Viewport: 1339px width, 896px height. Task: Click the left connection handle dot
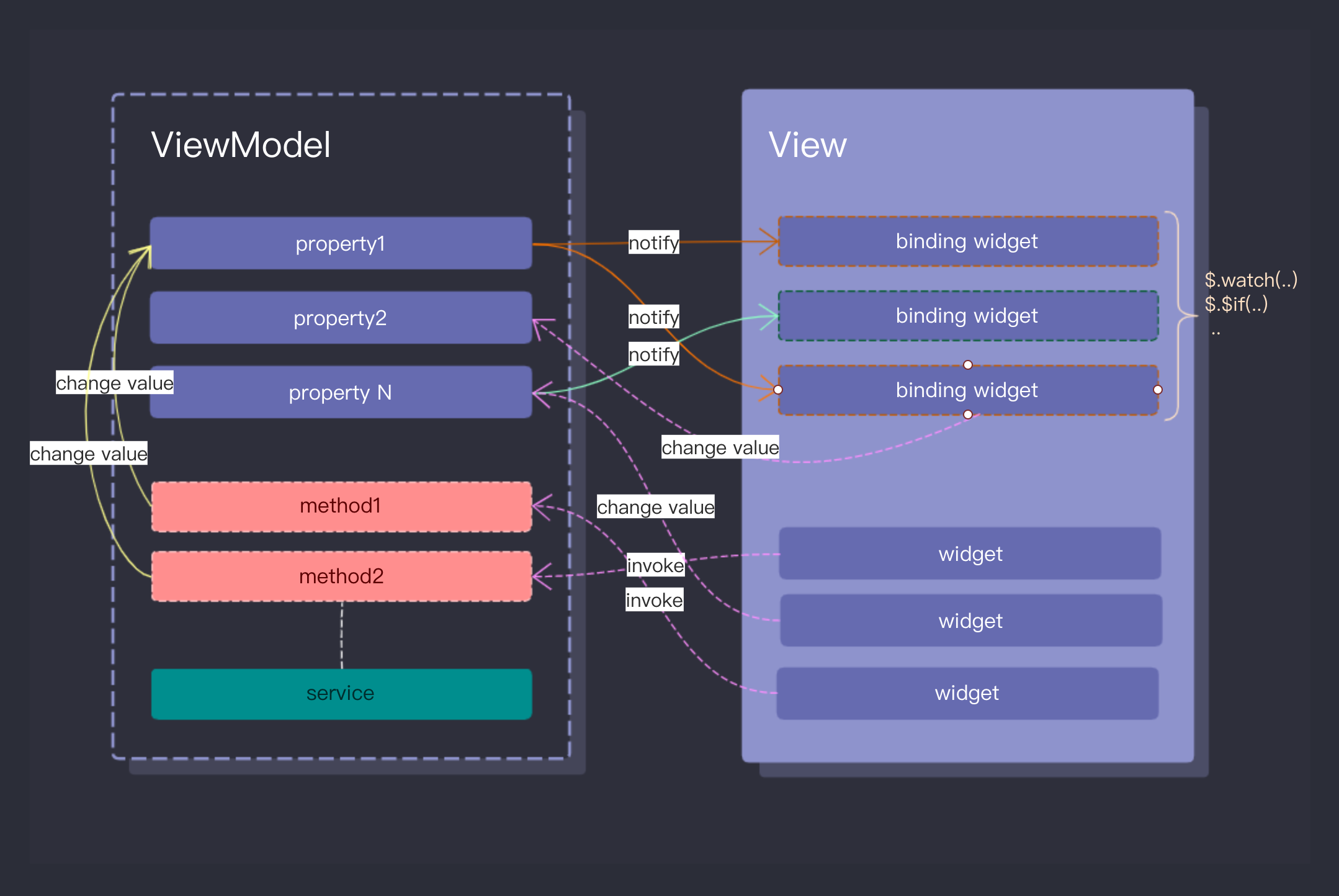click(x=778, y=390)
